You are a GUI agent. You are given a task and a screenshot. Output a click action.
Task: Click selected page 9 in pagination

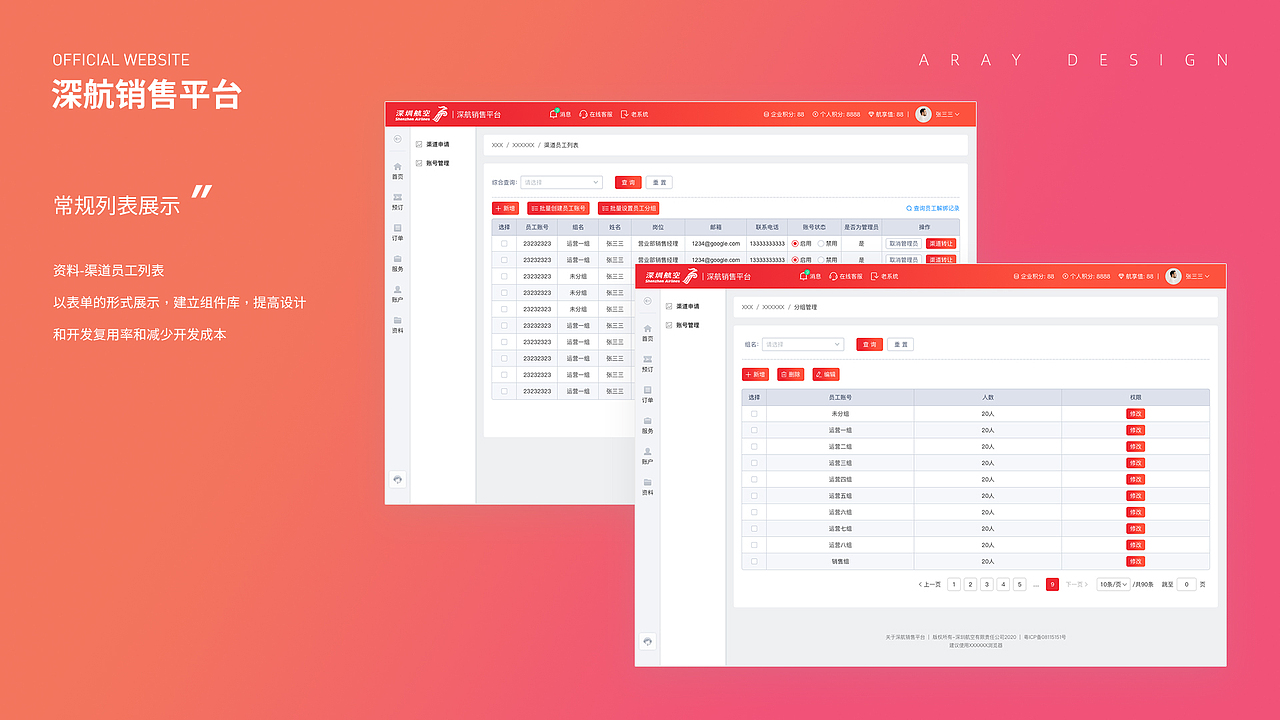point(1052,584)
